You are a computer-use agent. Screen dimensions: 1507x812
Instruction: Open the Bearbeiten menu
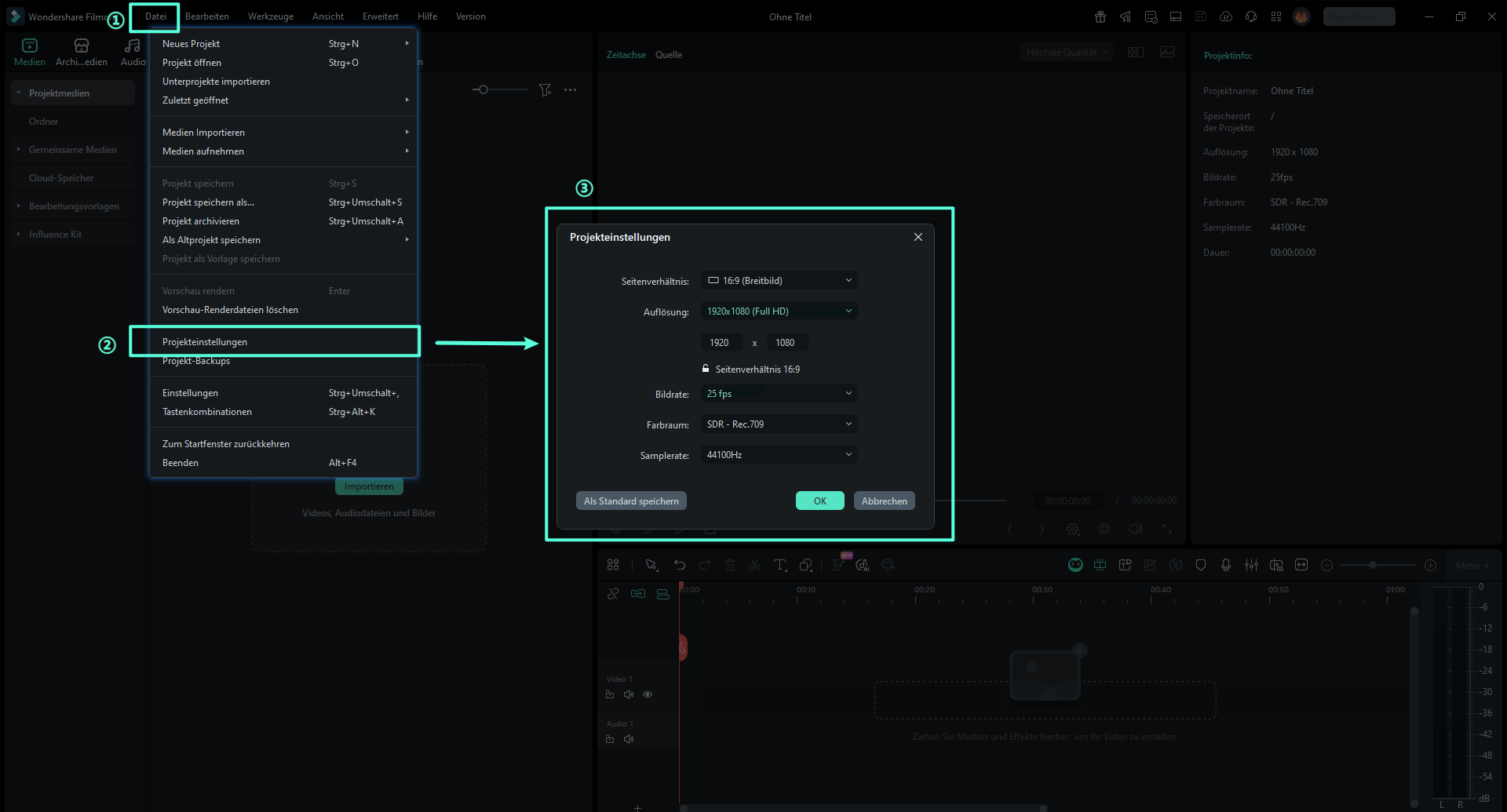[x=207, y=16]
